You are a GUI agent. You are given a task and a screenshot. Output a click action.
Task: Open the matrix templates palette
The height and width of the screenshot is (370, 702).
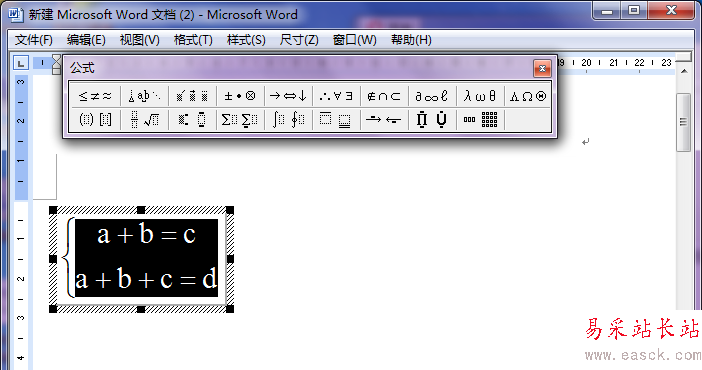(x=480, y=120)
